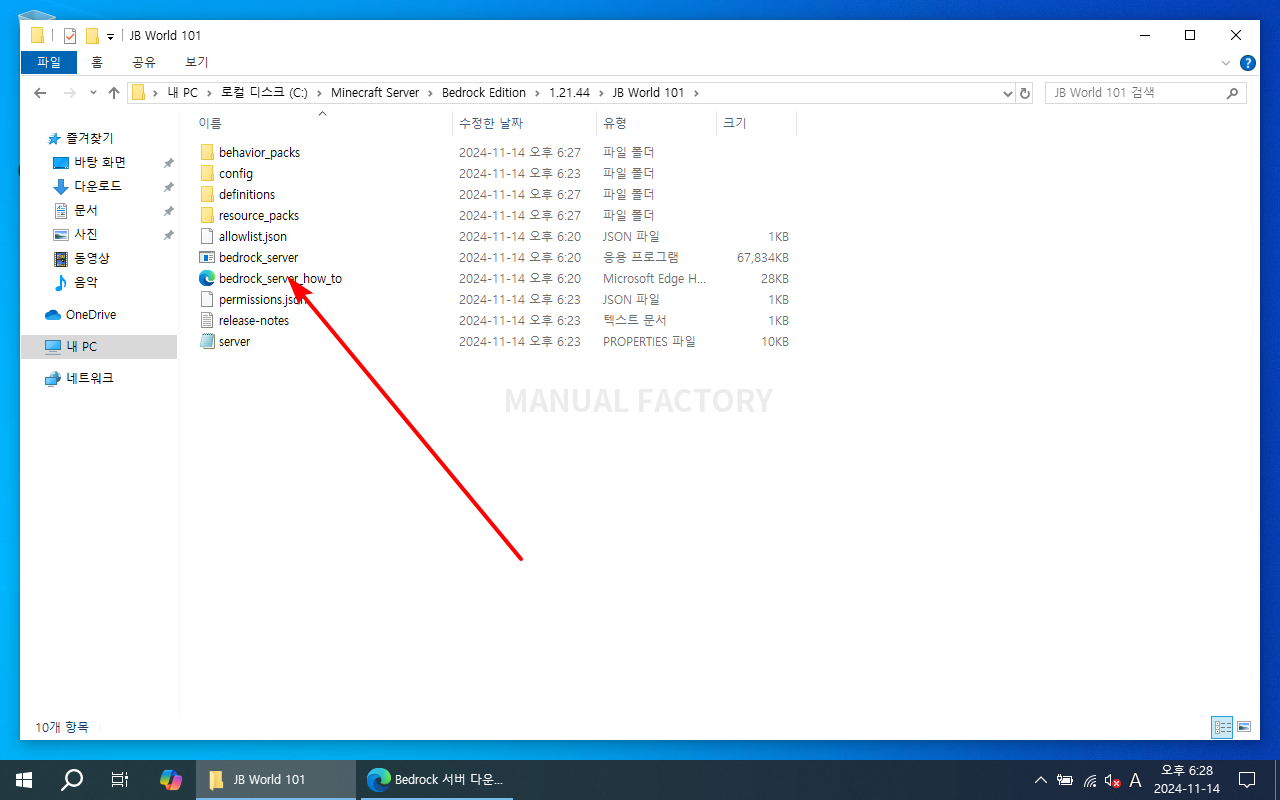Open 문서 in the navigation pane
The width and height of the screenshot is (1280, 800).
click(x=86, y=210)
